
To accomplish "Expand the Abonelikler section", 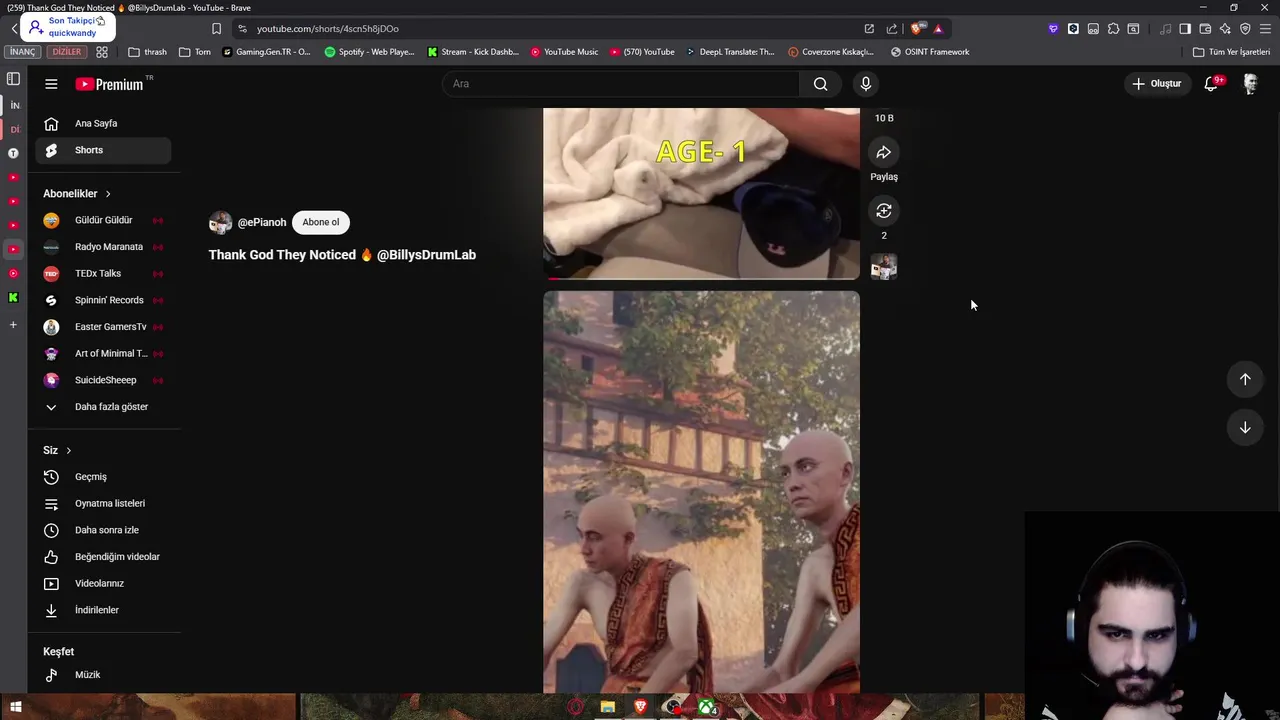I will point(77,193).
